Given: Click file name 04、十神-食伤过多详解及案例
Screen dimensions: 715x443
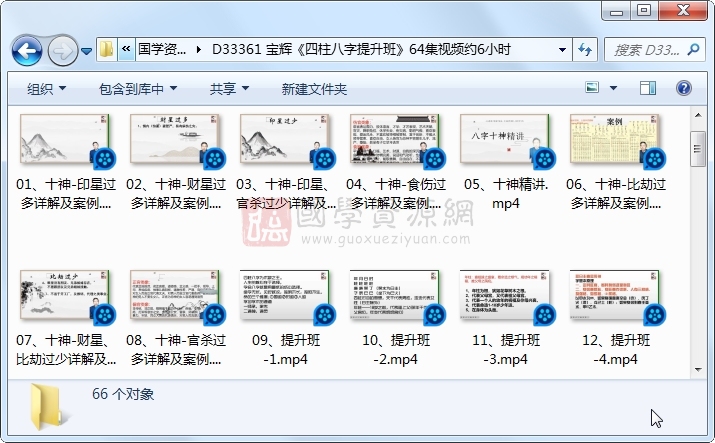Looking at the screenshot, I should tap(396, 194).
